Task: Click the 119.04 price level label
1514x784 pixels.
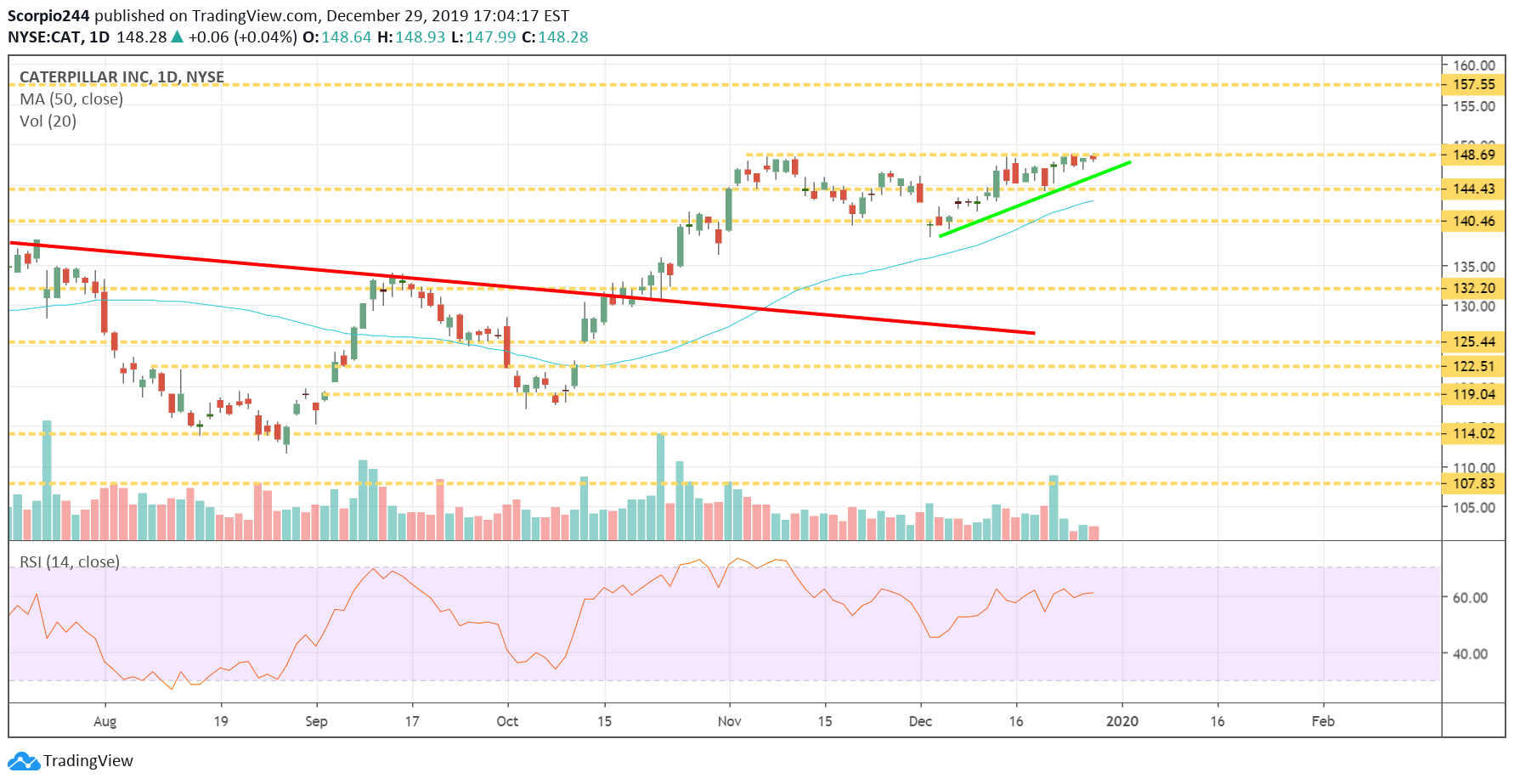Action: point(1474,394)
